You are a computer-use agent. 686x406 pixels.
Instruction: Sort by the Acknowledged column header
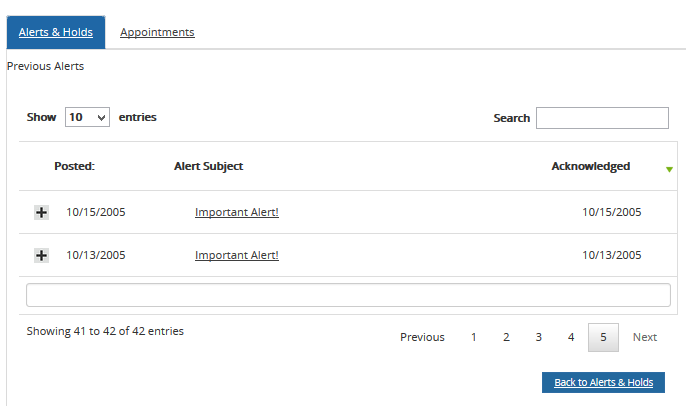point(591,166)
